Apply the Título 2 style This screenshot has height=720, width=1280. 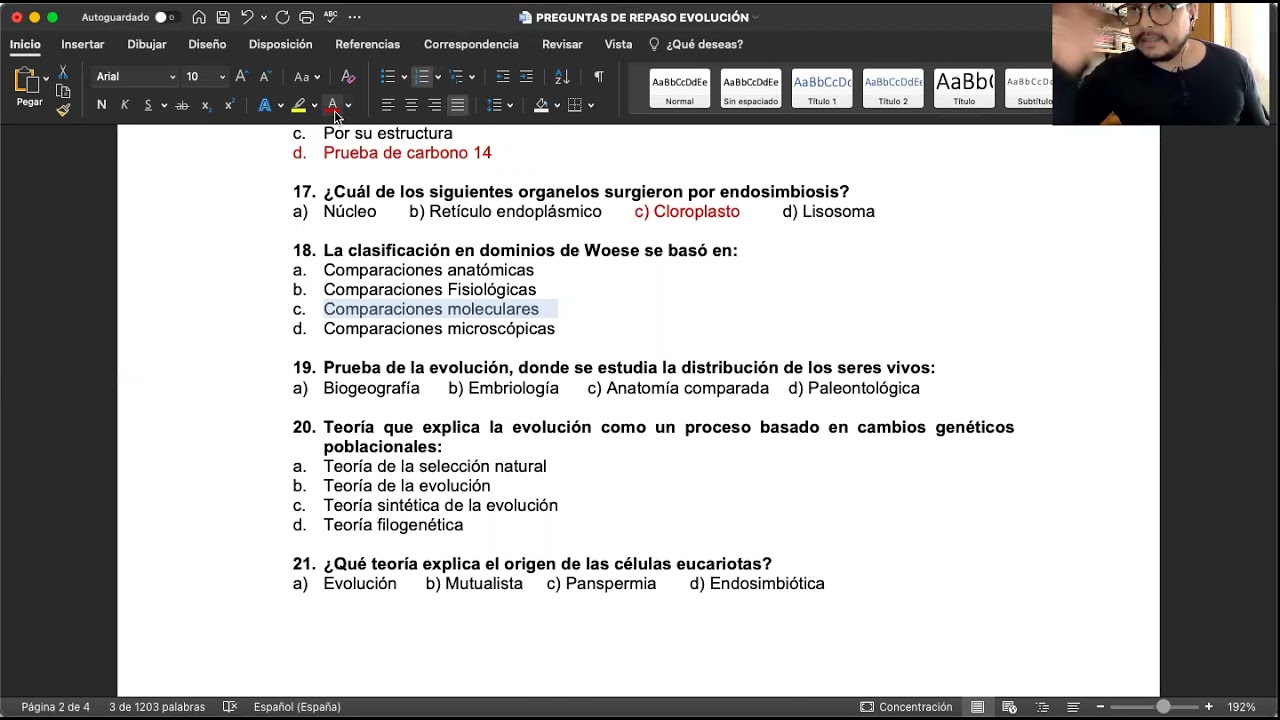tap(893, 88)
